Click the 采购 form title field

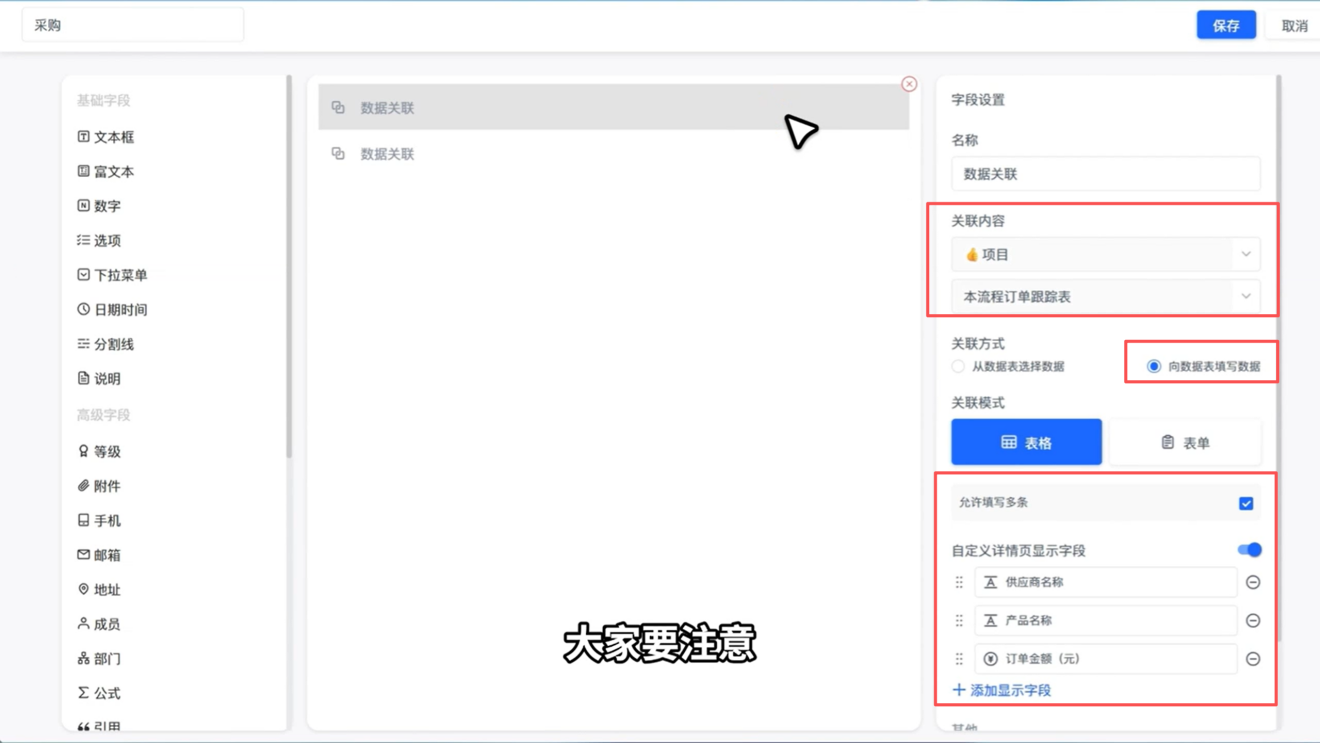pos(133,25)
